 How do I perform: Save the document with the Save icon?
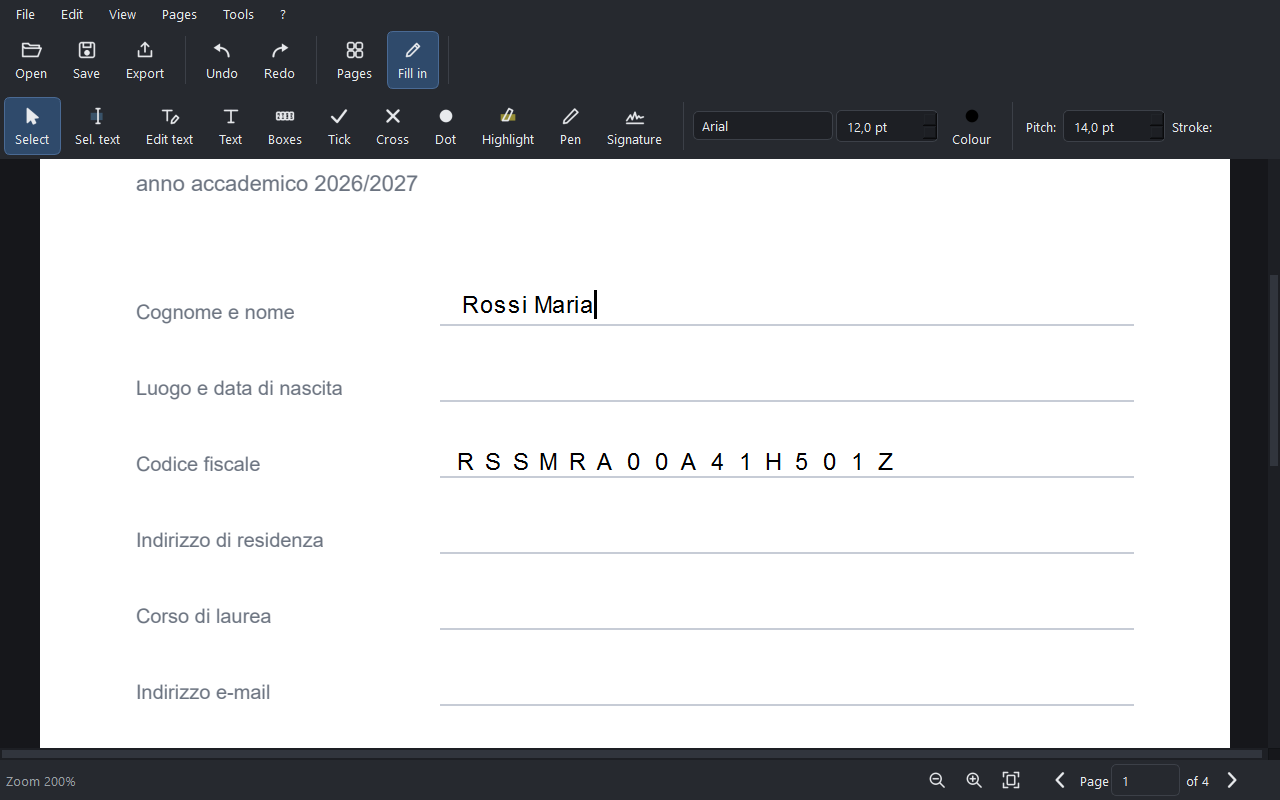(86, 60)
